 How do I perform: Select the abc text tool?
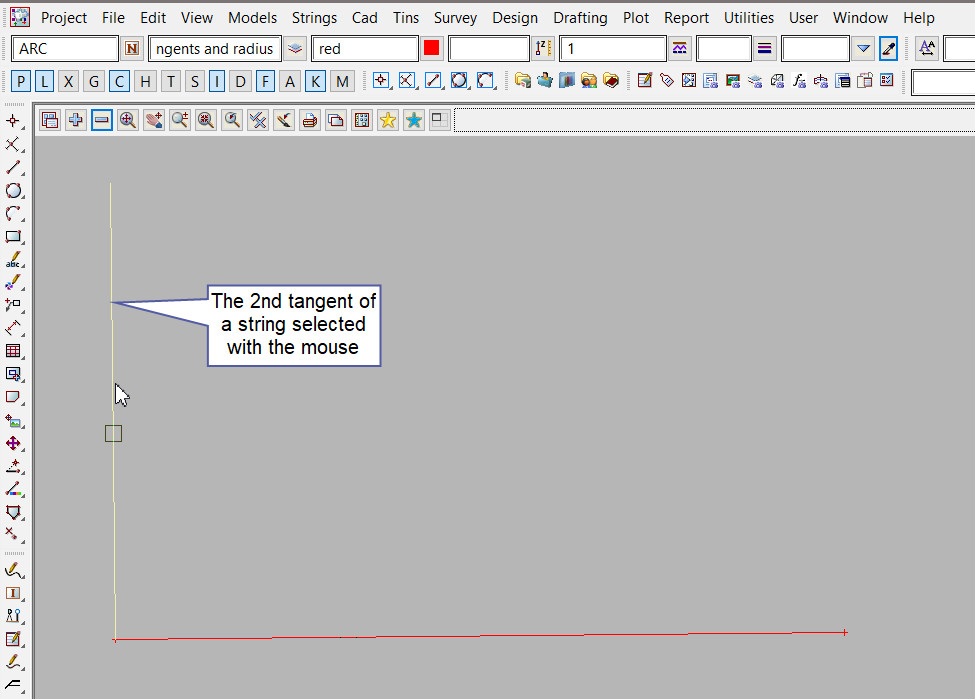point(13,260)
